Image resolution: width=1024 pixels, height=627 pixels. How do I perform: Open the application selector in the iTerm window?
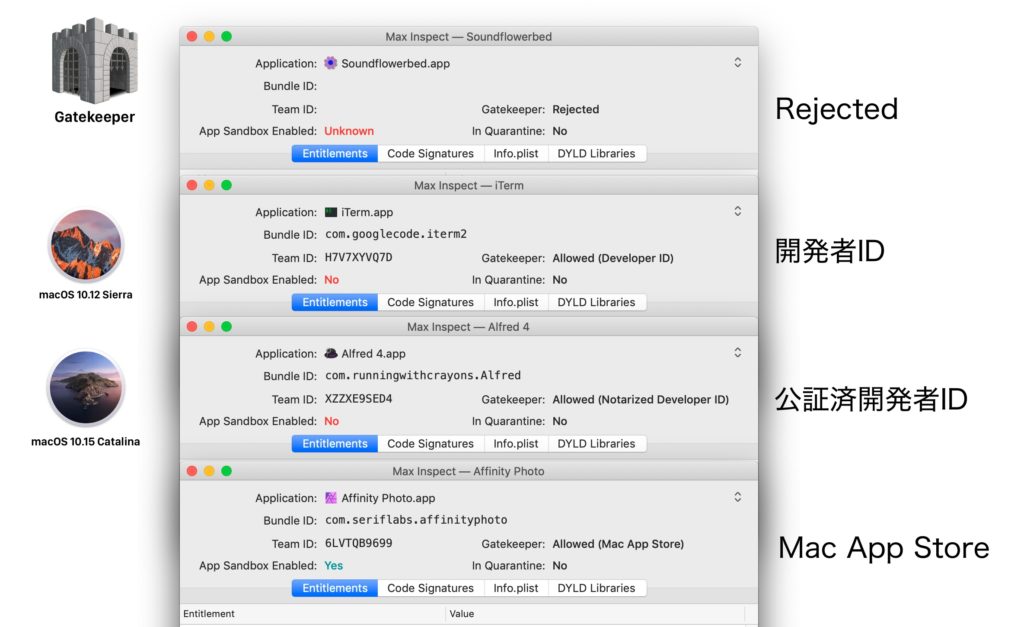point(737,211)
